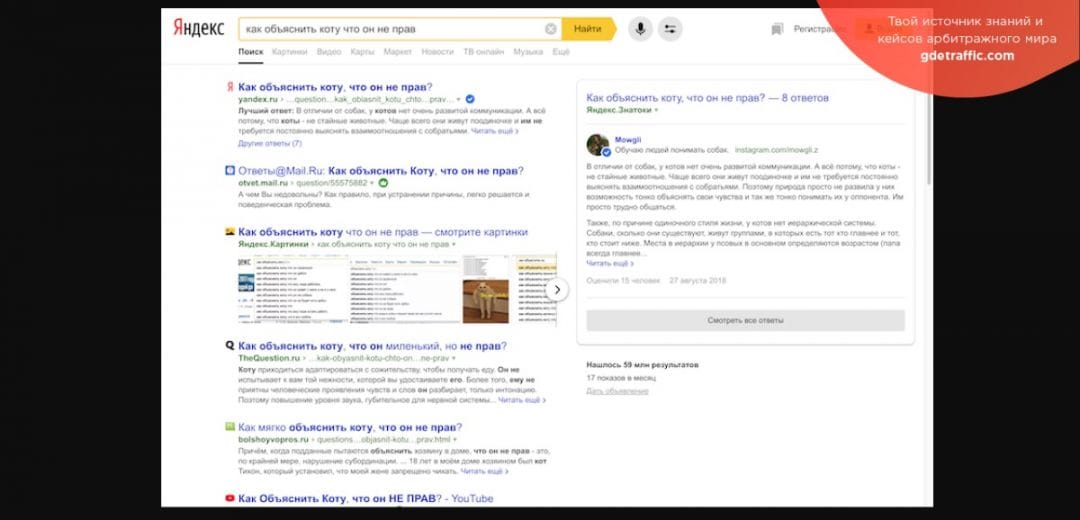Click the Яндекс logo
Viewport: 1080px width, 520px height.
(x=199, y=28)
